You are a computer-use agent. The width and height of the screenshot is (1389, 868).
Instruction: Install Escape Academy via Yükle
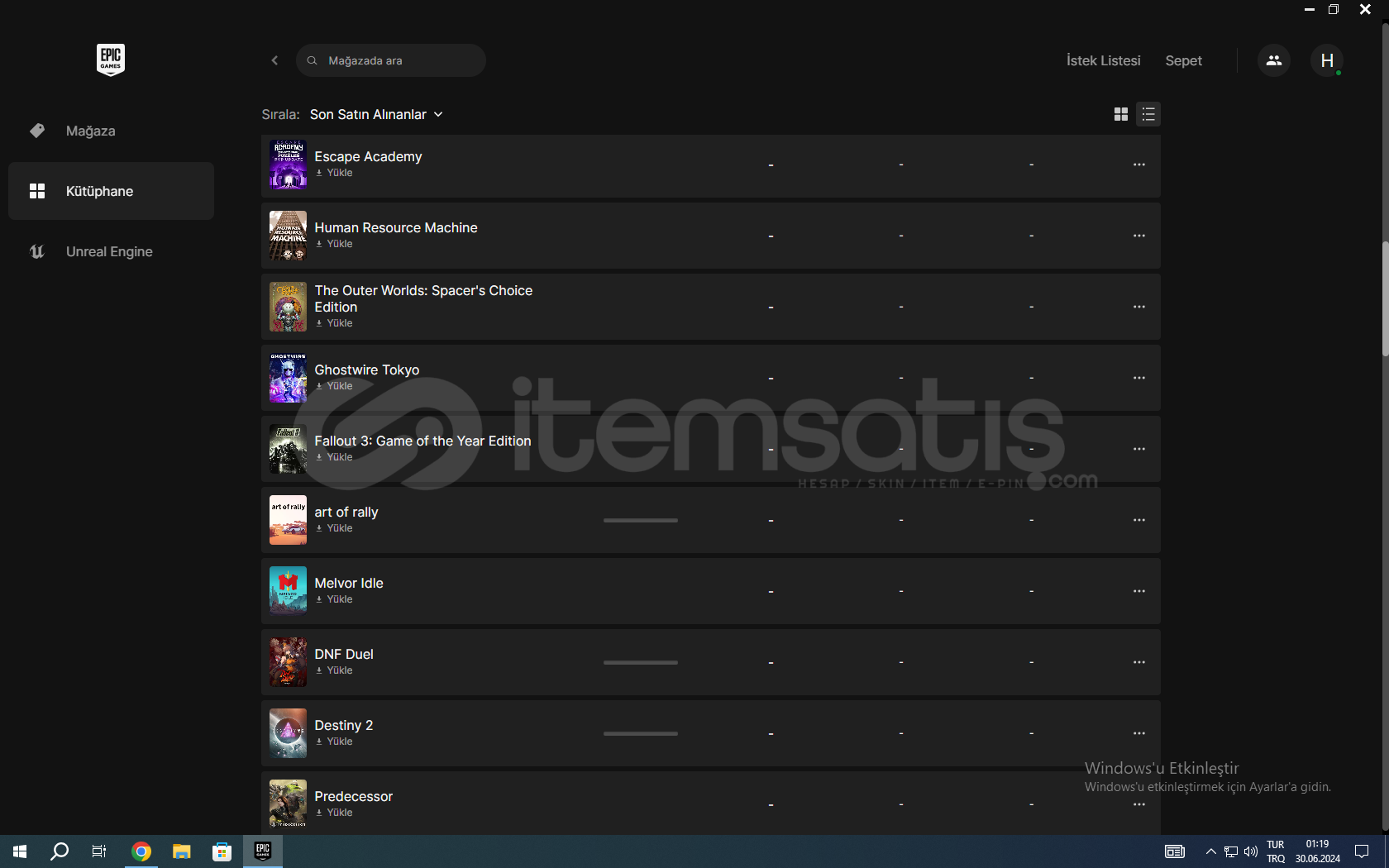tap(334, 173)
